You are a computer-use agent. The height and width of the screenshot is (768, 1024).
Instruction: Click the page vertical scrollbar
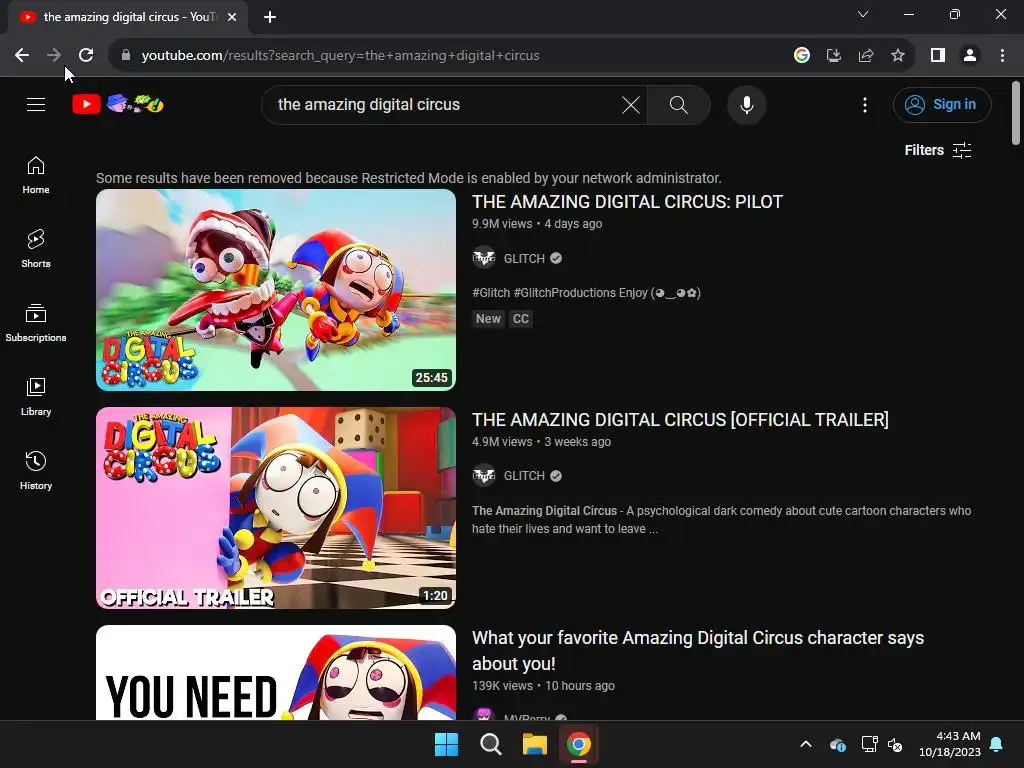coord(1016,113)
